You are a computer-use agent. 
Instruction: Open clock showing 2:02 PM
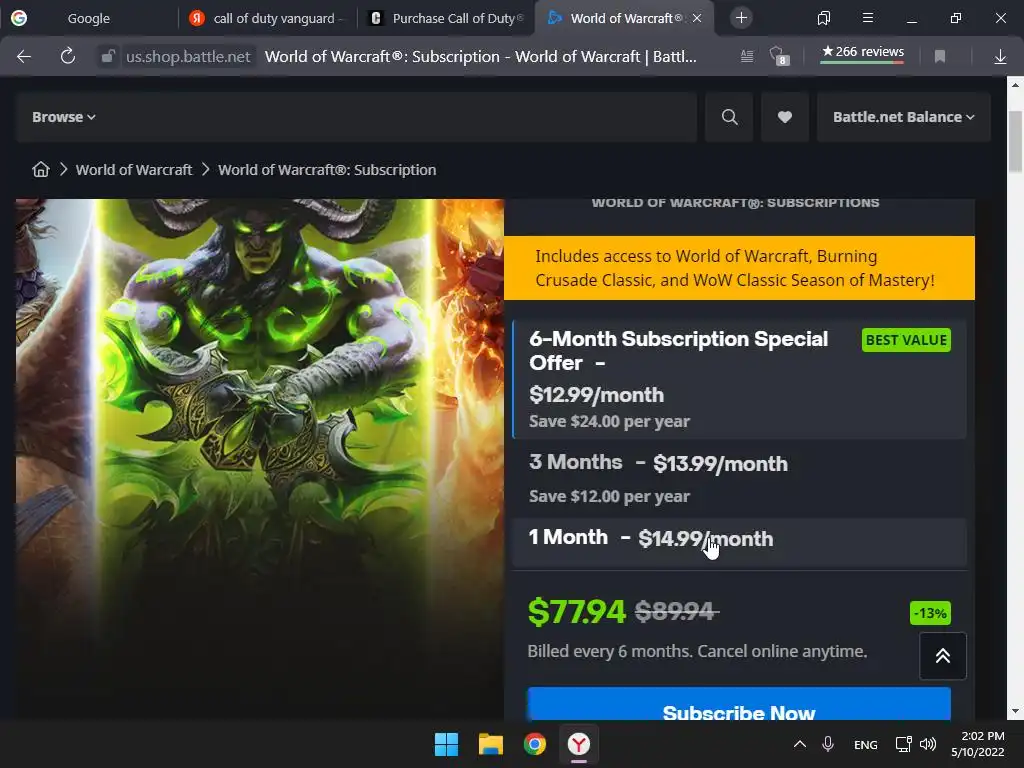[x=978, y=744]
